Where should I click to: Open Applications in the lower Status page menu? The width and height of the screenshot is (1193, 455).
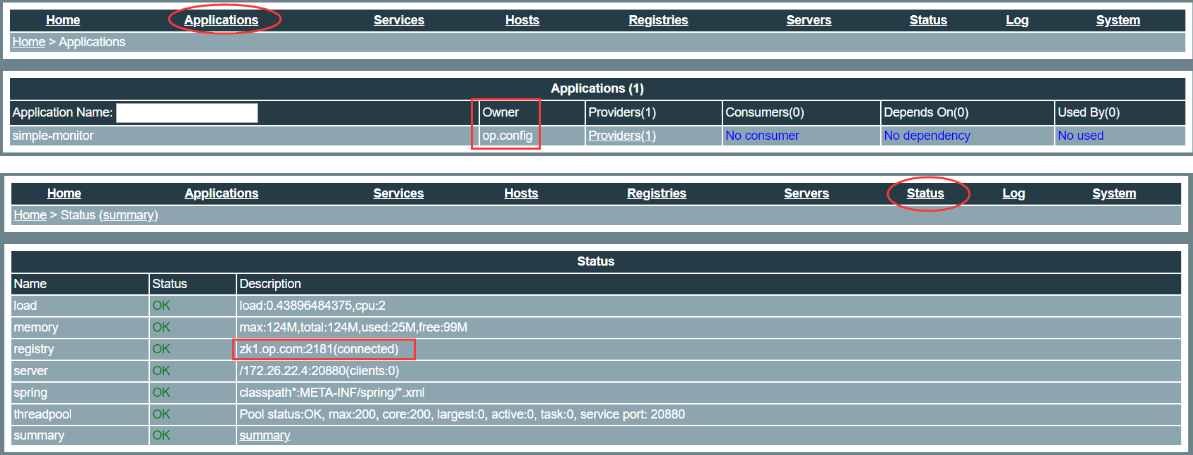221,193
